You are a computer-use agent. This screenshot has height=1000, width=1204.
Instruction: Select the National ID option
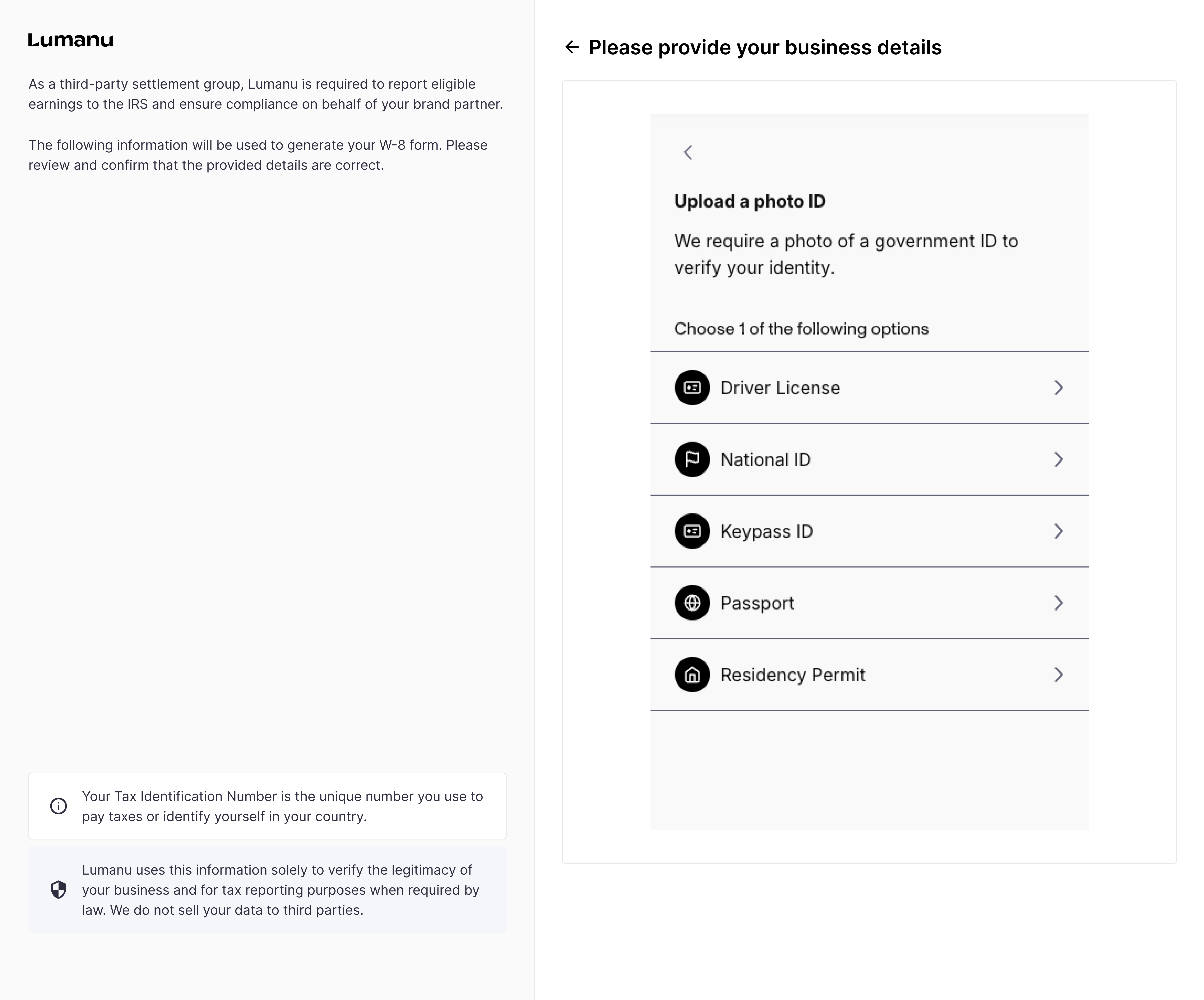[765, 459]
